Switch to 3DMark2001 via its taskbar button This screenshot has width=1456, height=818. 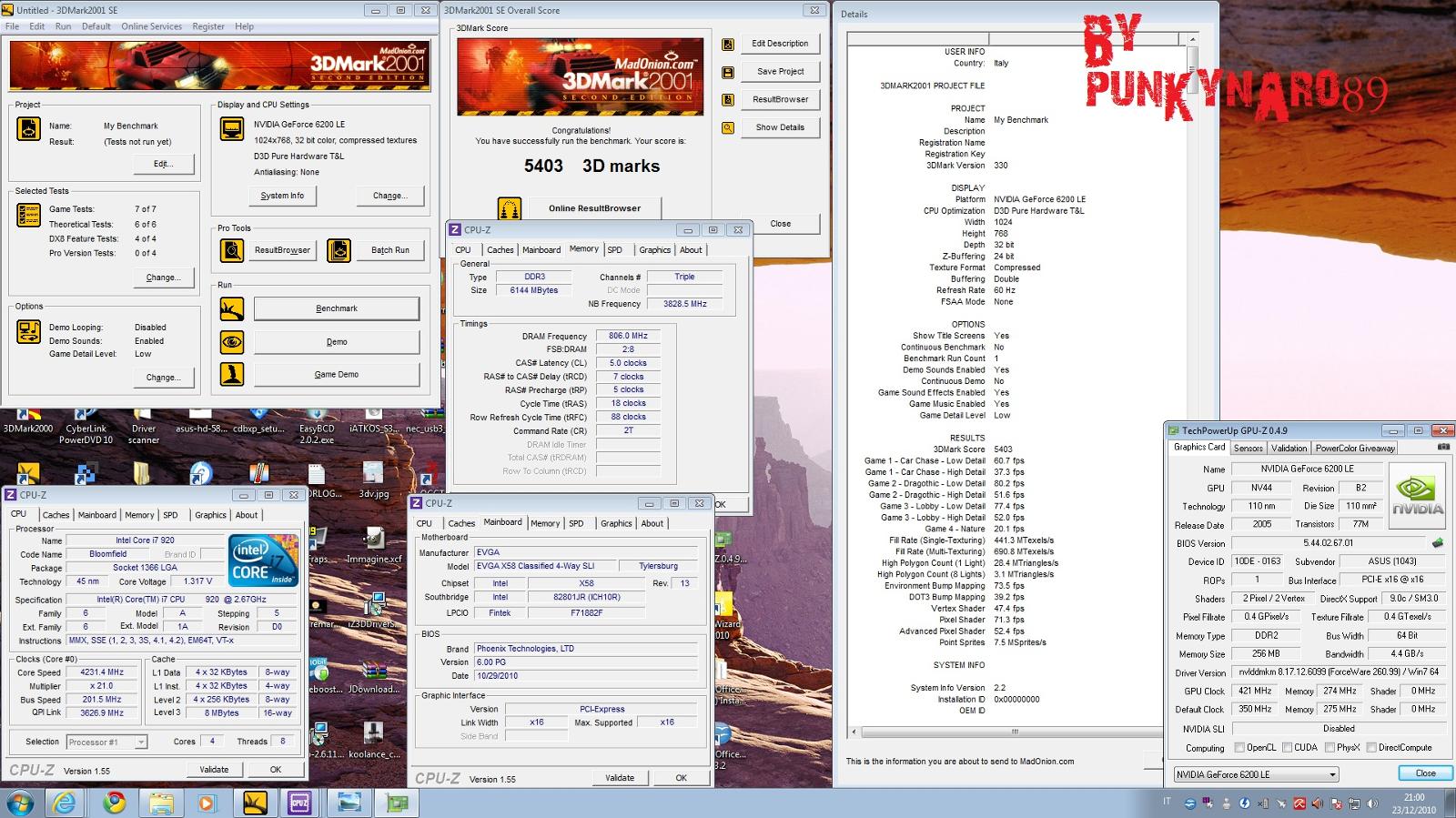[x=255, y=803]
